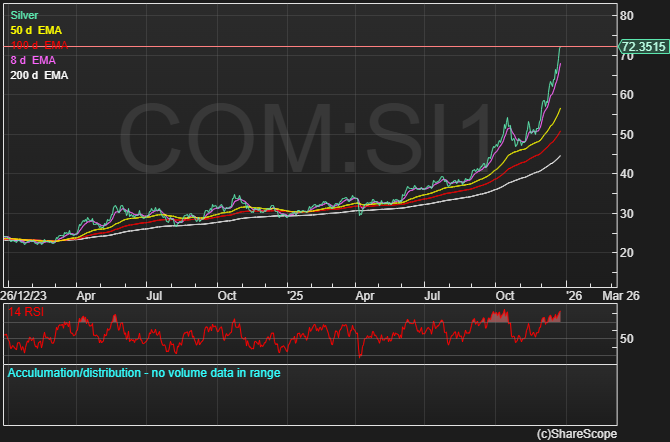Click the RSI 50 level axis label

627,339
